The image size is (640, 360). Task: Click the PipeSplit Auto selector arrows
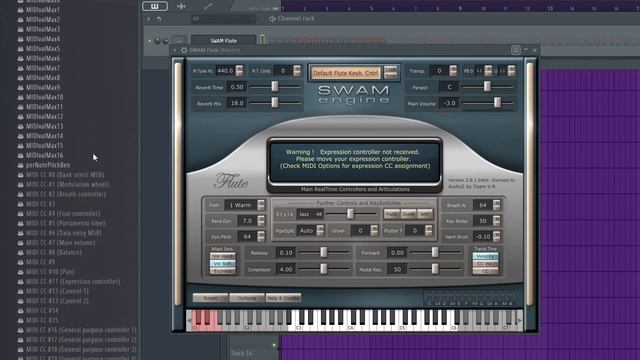[320, 231]
